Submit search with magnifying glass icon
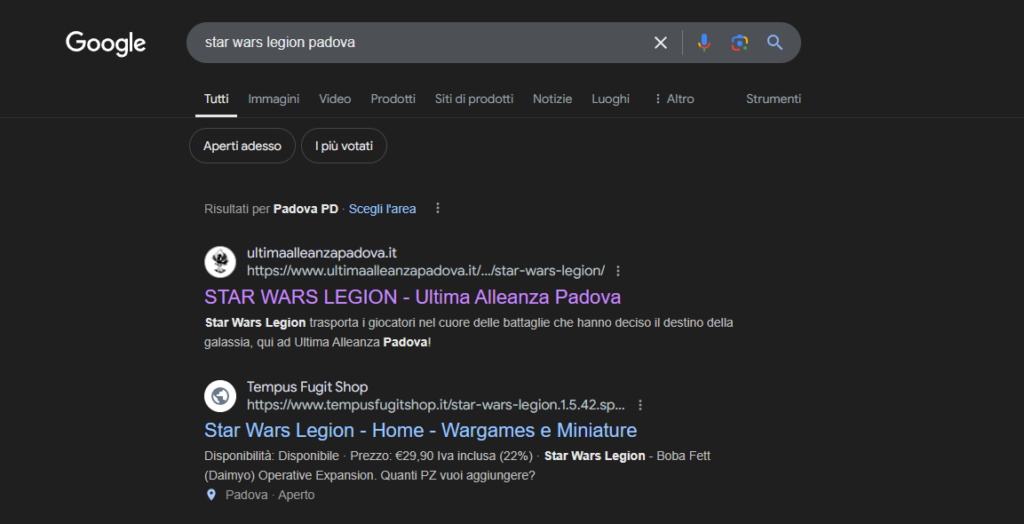The image size is (1024, 524). point(775,42)
